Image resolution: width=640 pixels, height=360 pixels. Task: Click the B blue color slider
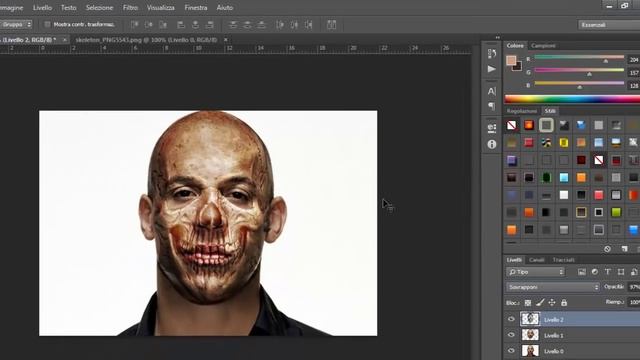(579, 83)
